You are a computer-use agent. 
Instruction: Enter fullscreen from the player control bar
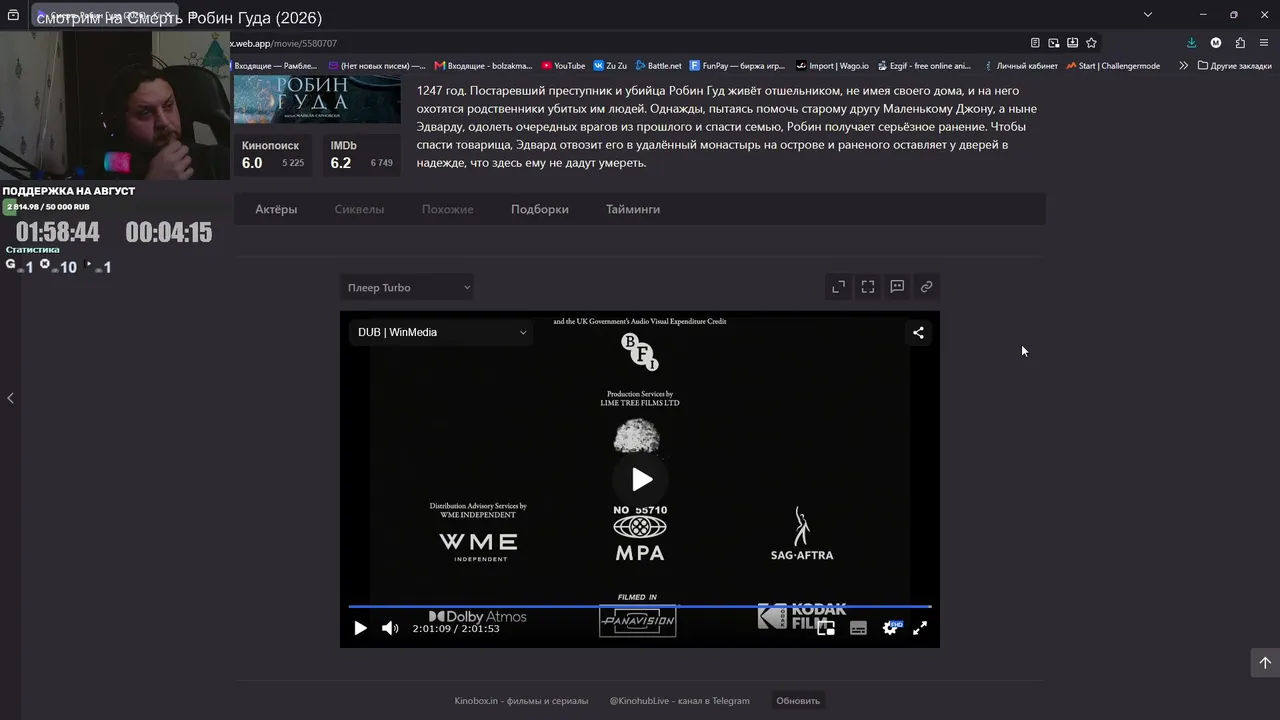920,628
